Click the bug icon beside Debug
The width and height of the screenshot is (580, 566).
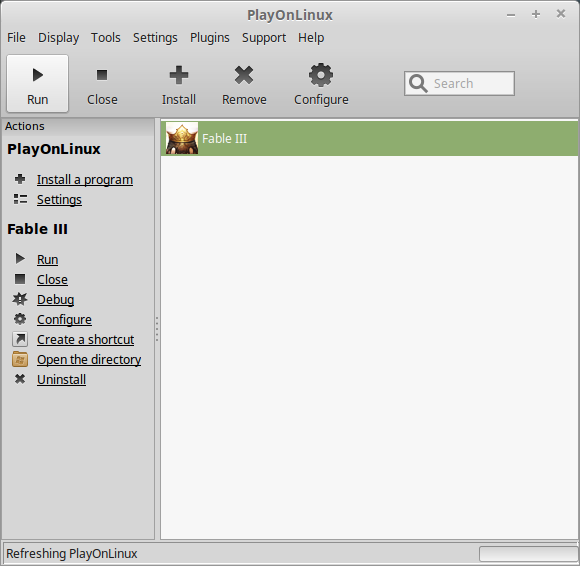(20, 299)
